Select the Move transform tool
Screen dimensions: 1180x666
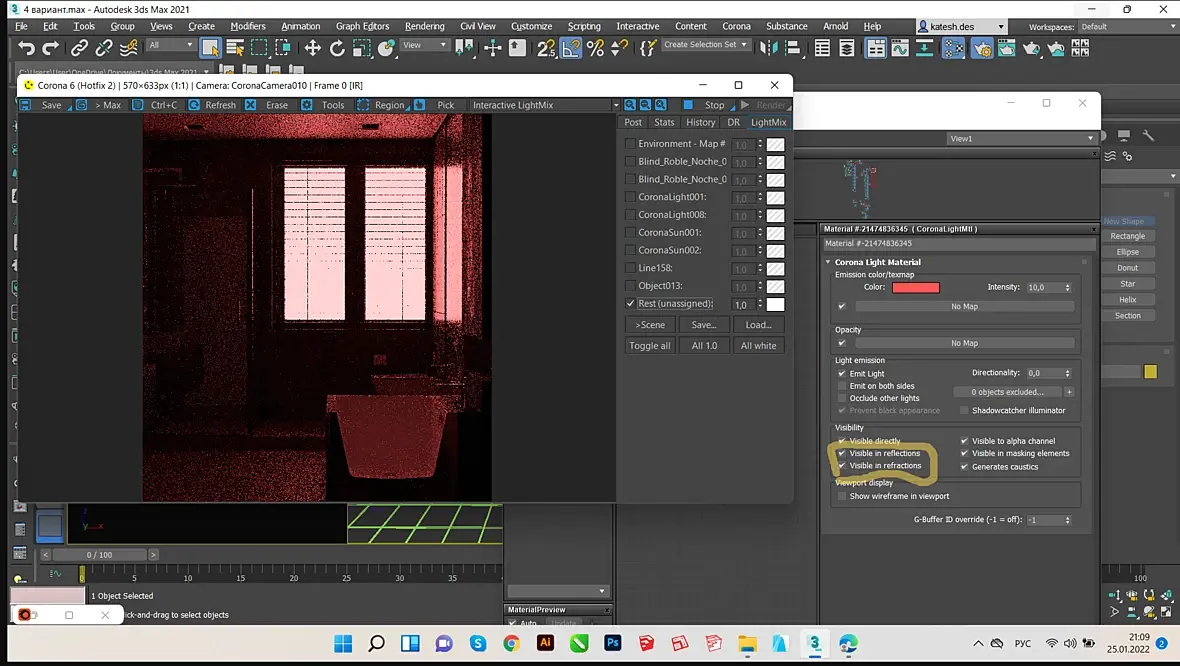click(x=313, y=48)
